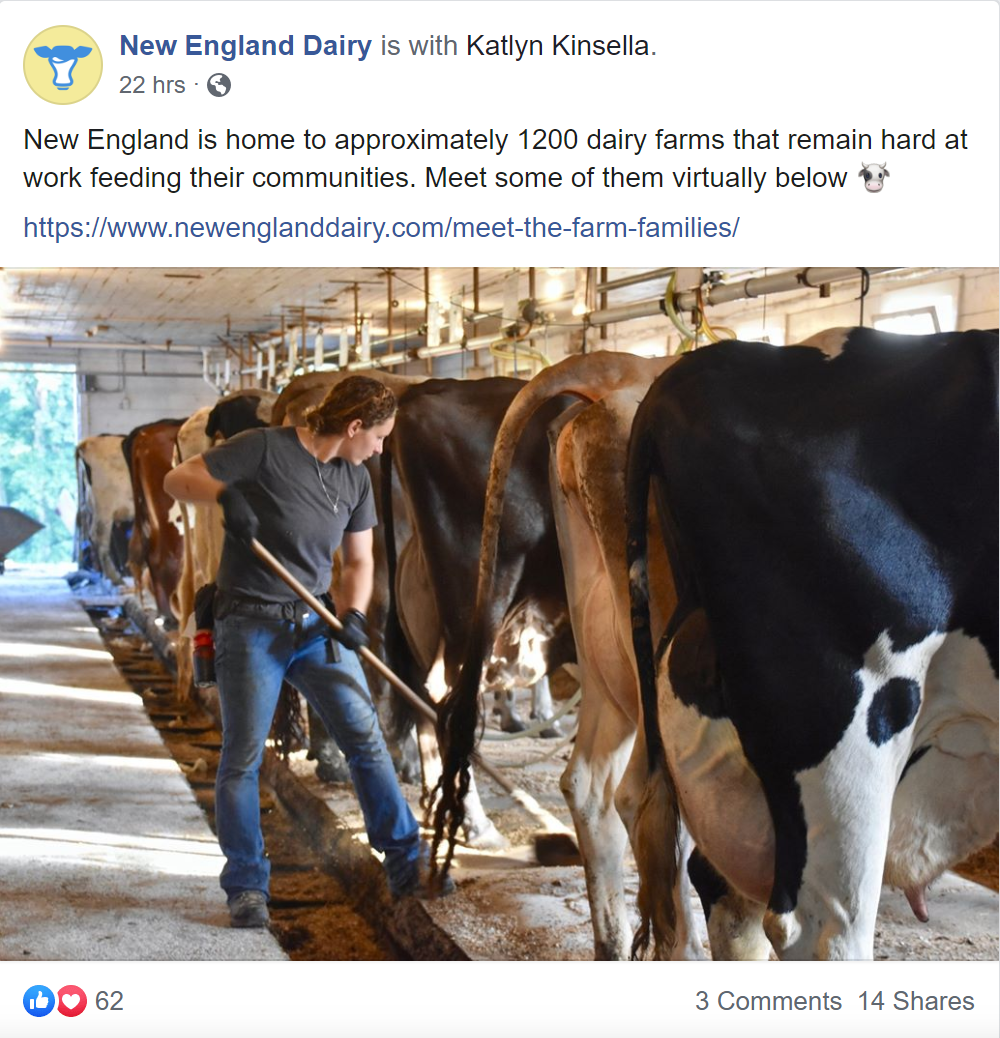View the 14 Shares list

click(x=915, y=1001)
